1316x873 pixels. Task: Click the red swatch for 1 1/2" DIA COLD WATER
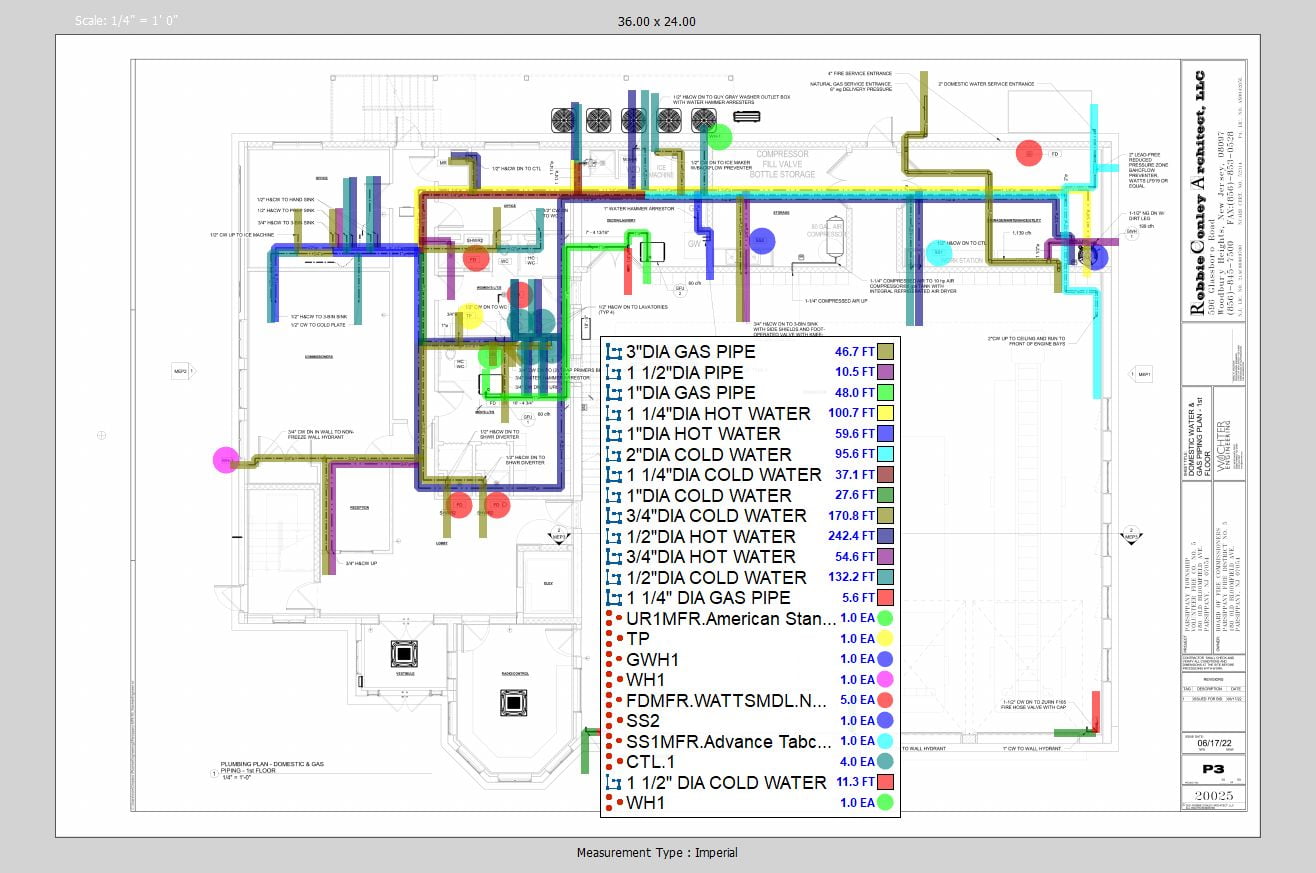[885, 782]
